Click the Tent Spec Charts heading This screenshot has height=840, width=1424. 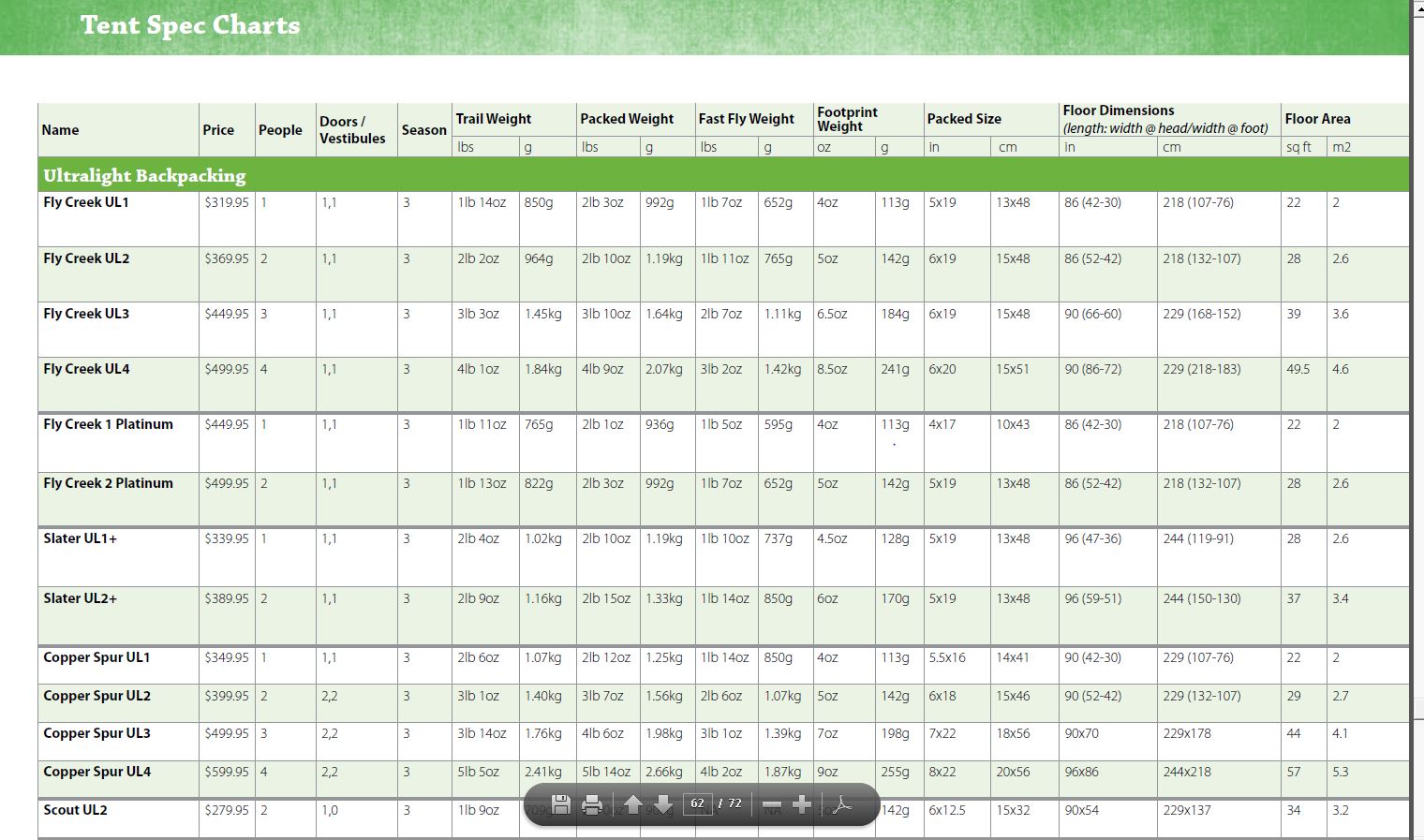point(190,25)
